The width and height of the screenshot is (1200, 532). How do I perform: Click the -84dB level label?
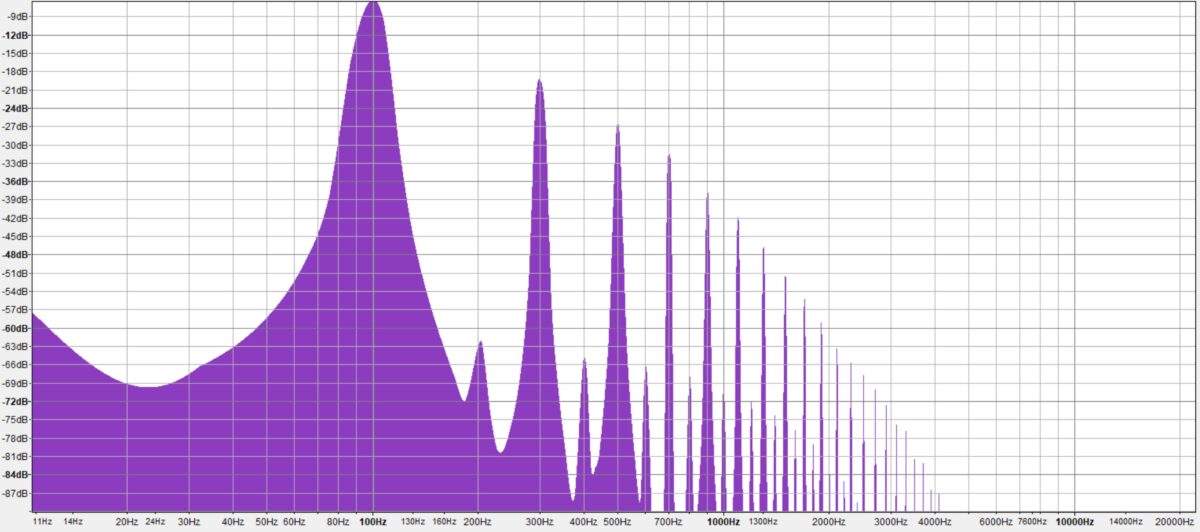click(x=16, y=474)
